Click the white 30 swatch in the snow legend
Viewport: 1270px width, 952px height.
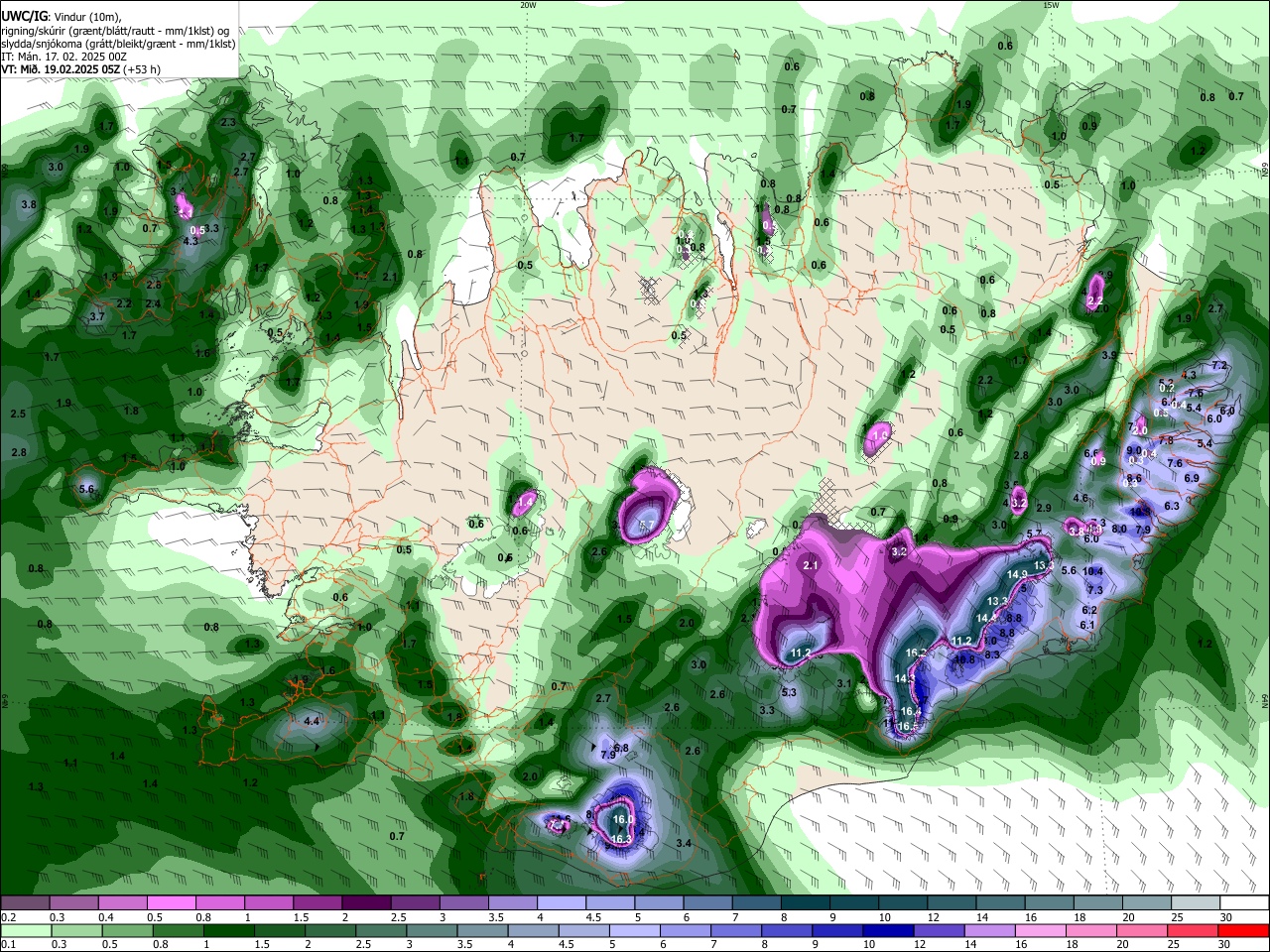[x=1244, y=903]
